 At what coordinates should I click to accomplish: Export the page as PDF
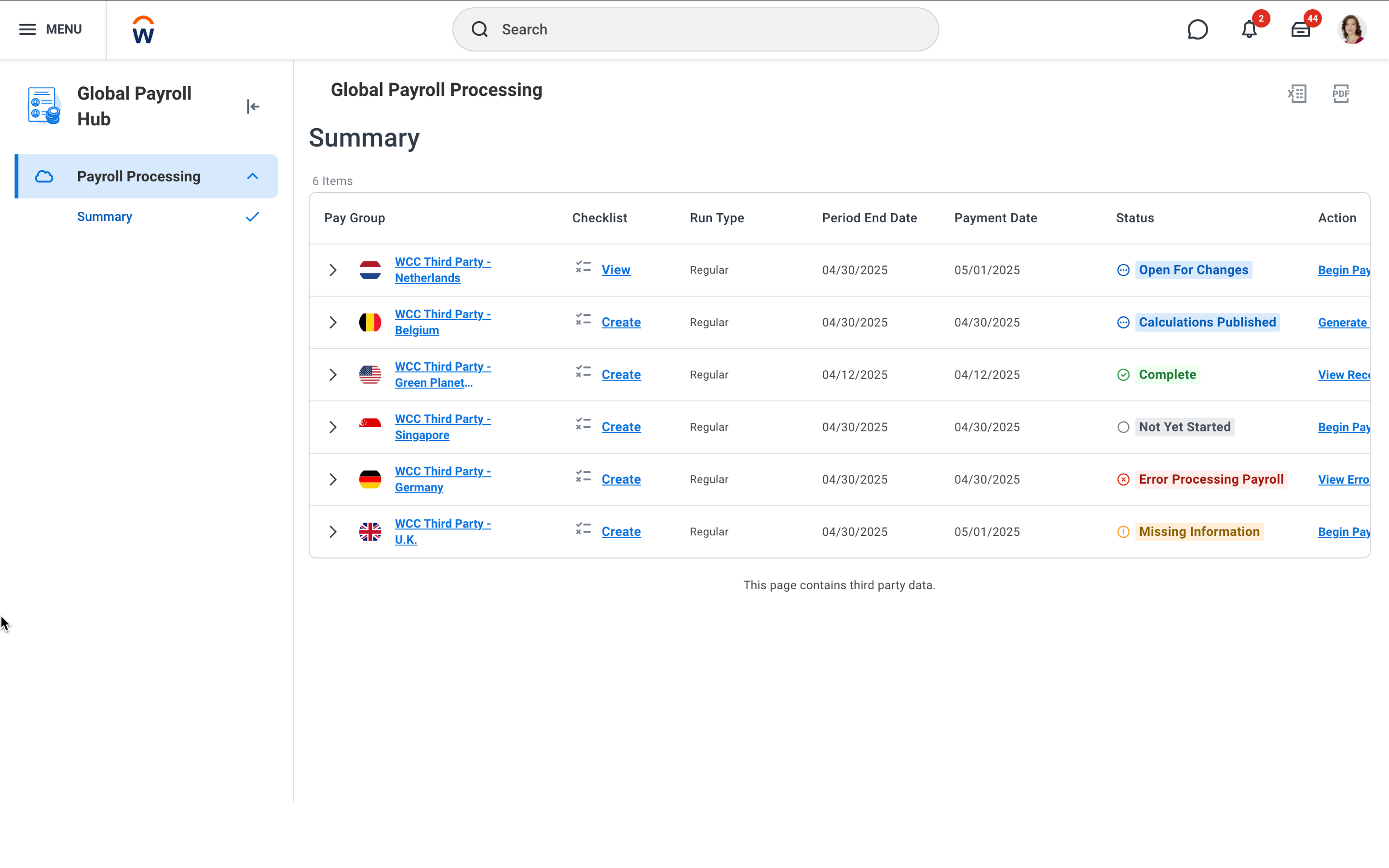point(1341,93)
